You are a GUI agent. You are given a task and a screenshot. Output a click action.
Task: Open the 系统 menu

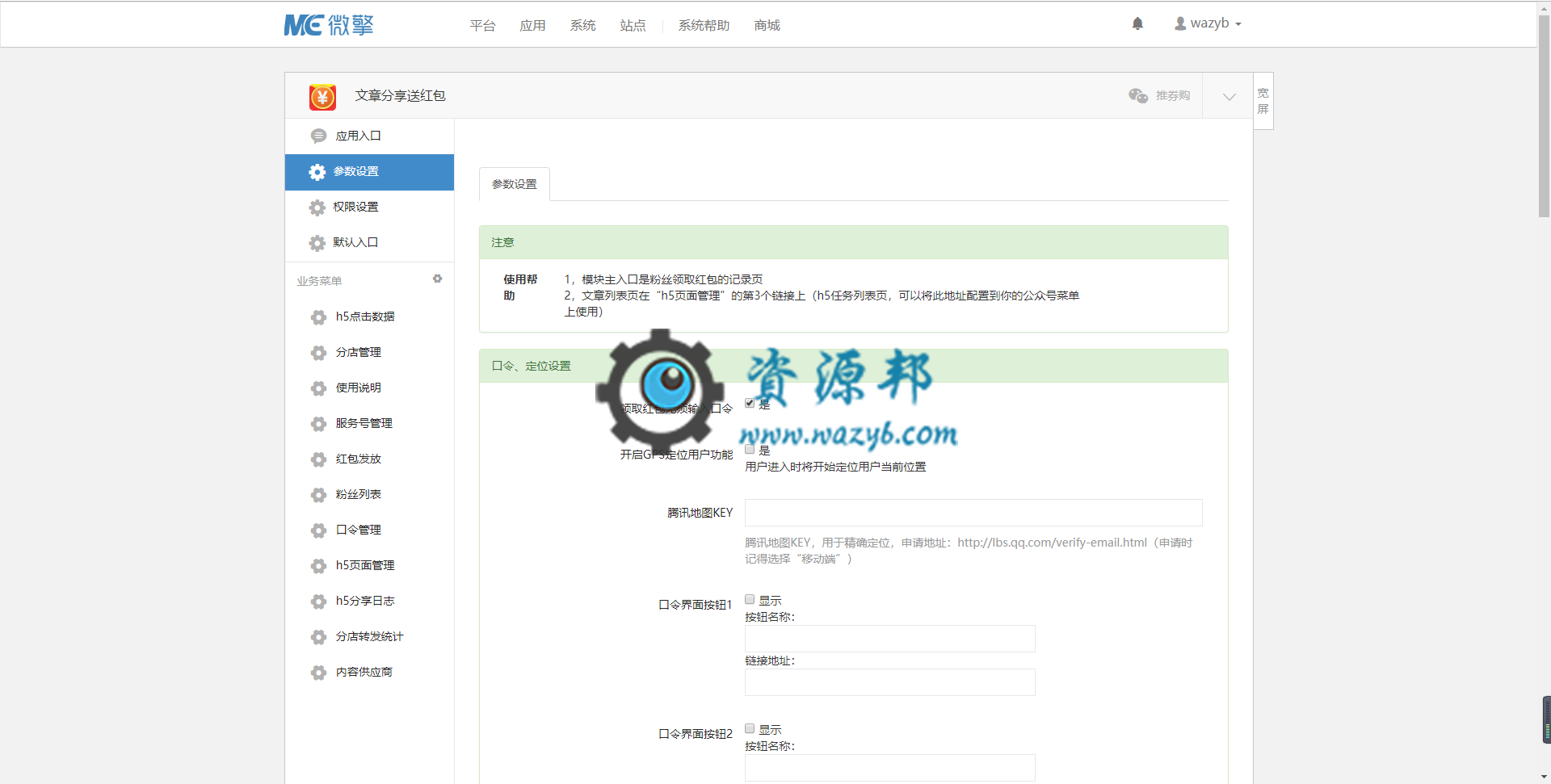(x=582, y=26)
